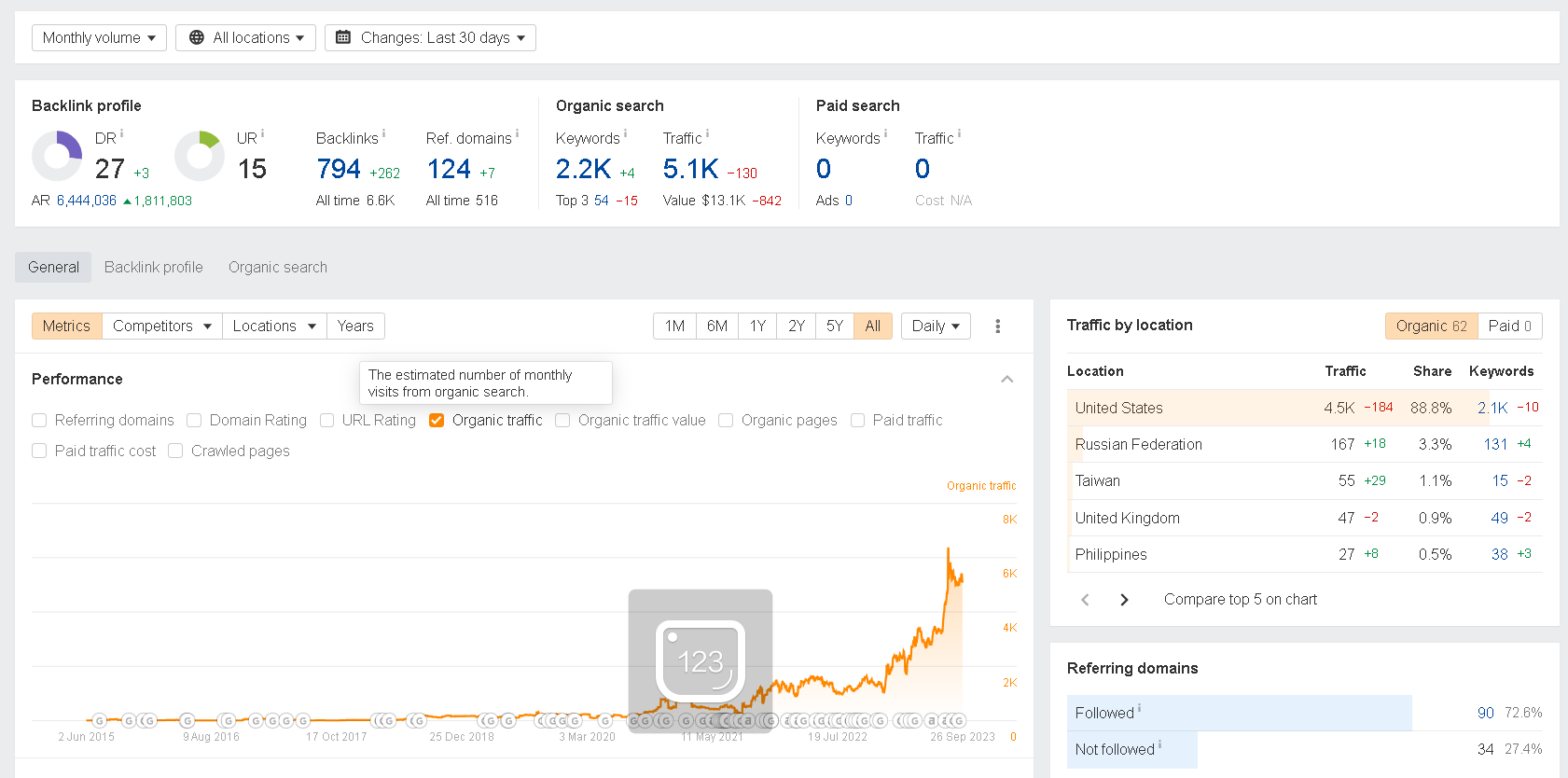Collapse the Performance section
The height and width of the screenshot is (778, 1568).
(x=1006, y=379)
